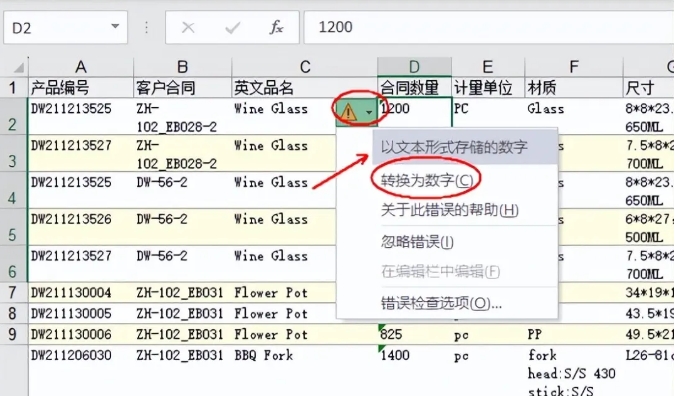Click the fx insert function icon

click(x=276, y=28)
